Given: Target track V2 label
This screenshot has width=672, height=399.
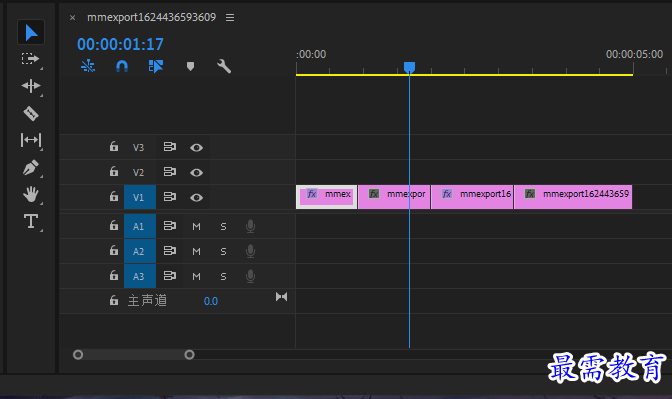Looking at the screenshot, I should pyautogui.click(x=138, y=172).
